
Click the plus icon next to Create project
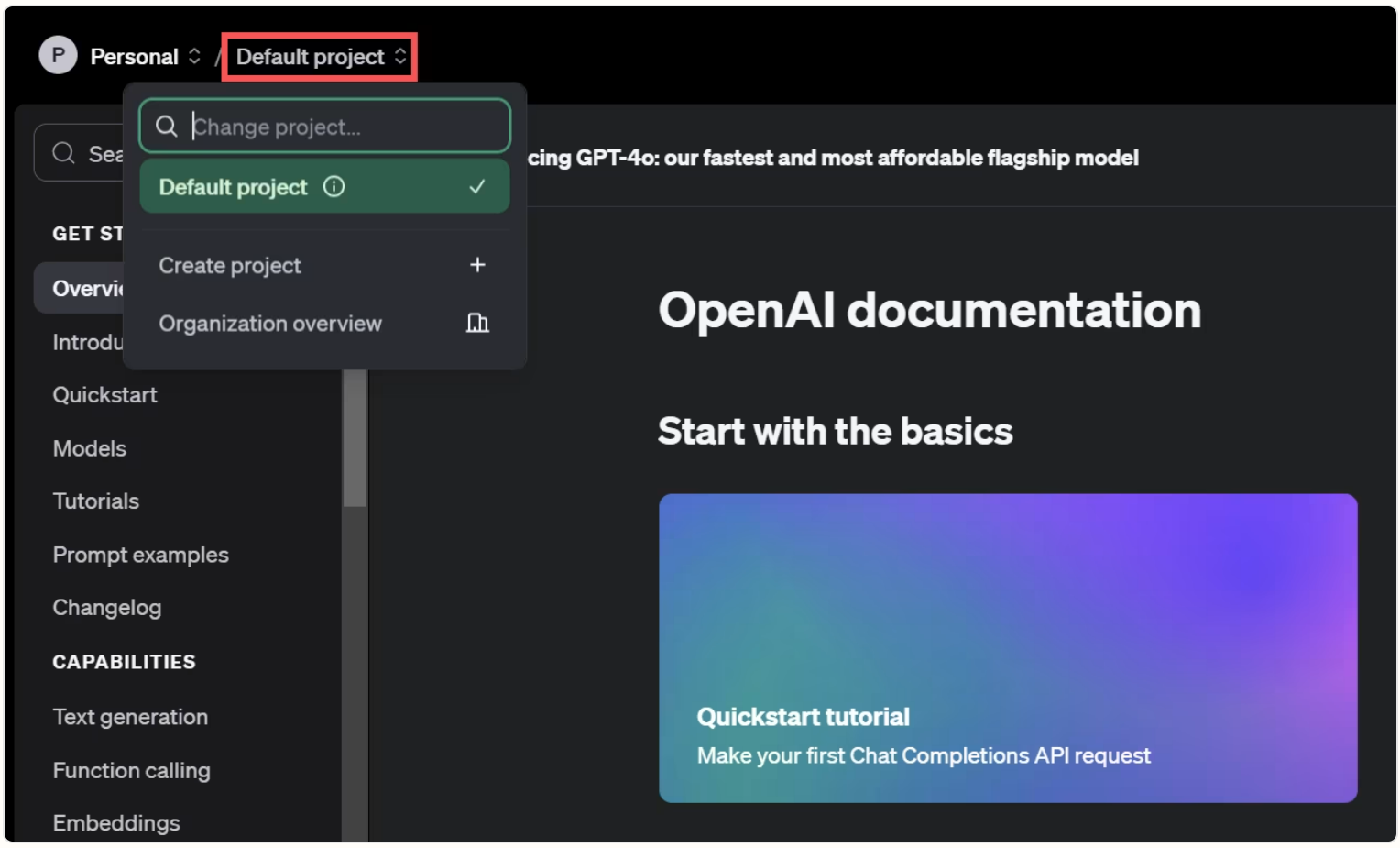pos(477,265)
